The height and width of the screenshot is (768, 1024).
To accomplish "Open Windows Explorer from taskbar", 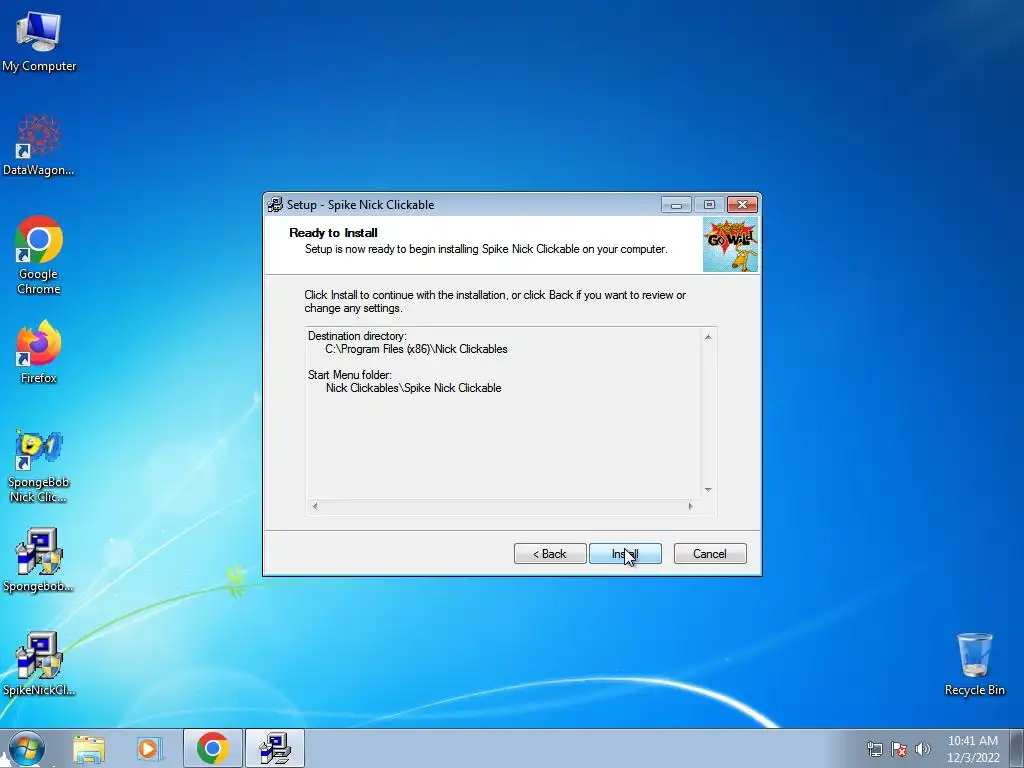I will (89, 749).
